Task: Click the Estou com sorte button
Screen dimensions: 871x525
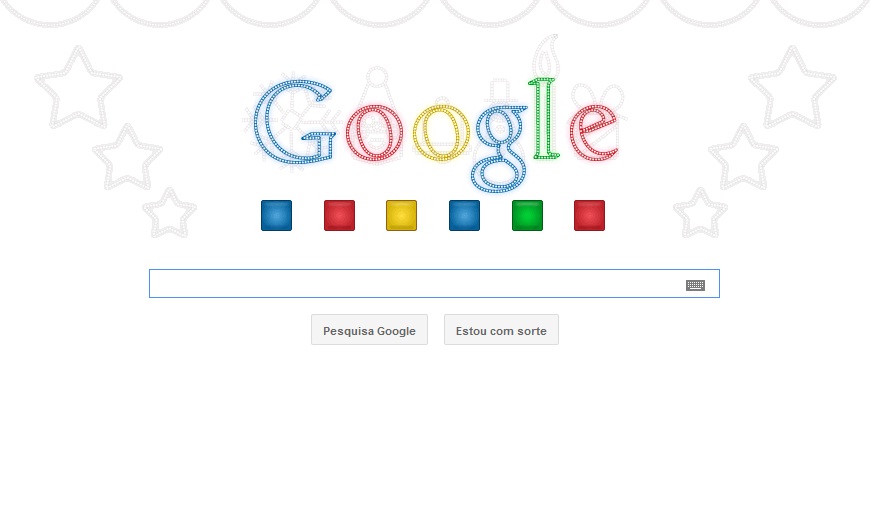Action: point(501,329)
